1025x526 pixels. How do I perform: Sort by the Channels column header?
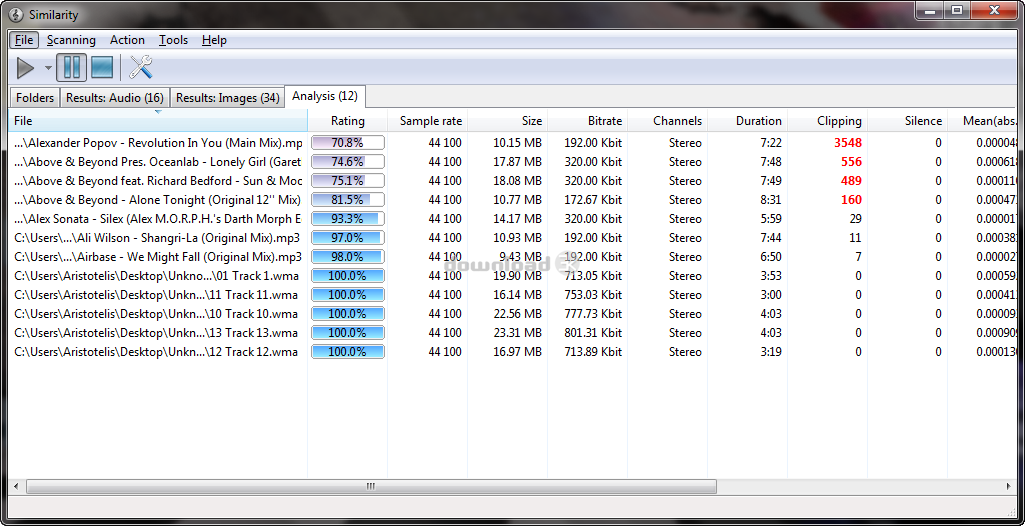click(667, 121)
